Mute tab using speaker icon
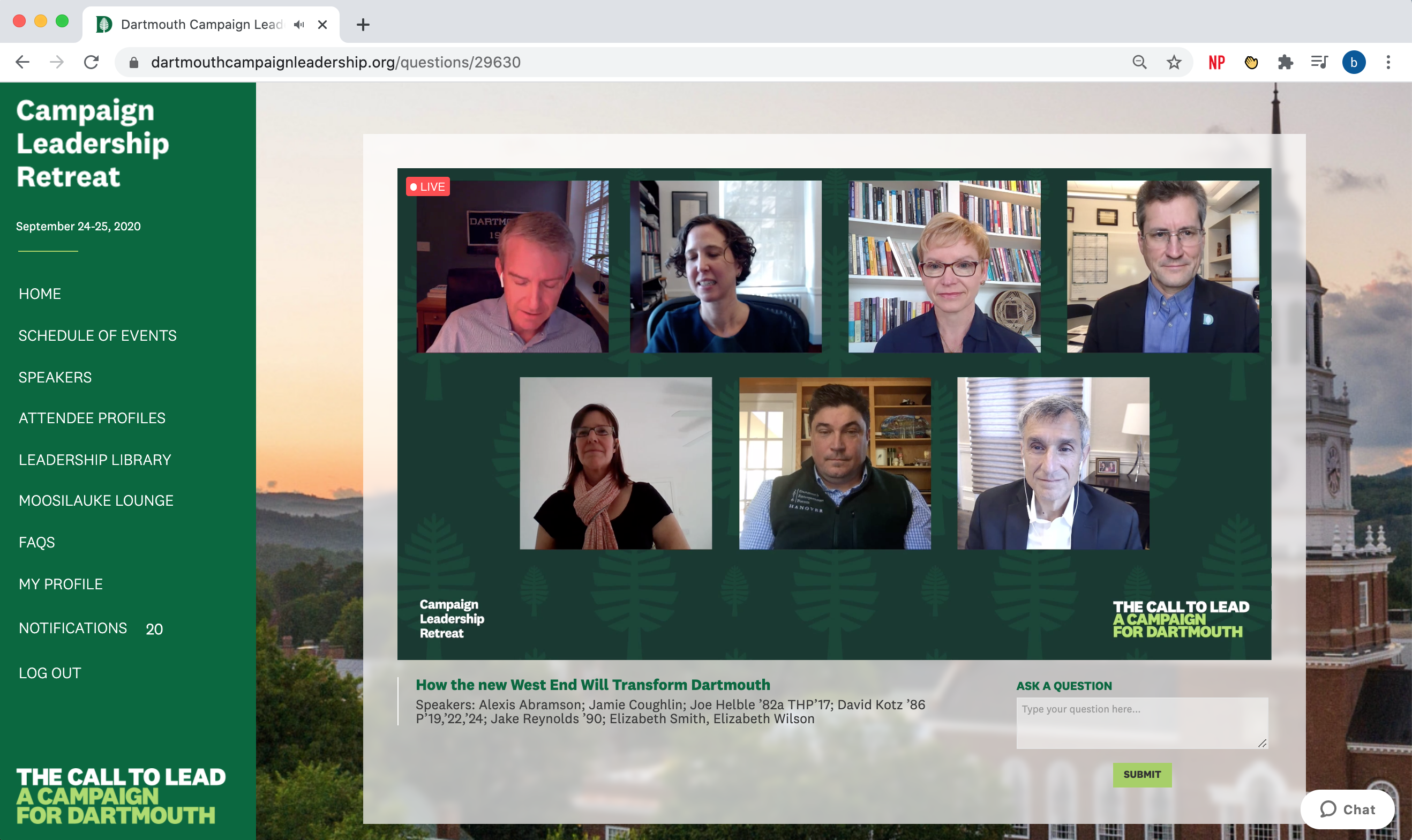Viewport: 1412px width, 840px height. [299, 24]
